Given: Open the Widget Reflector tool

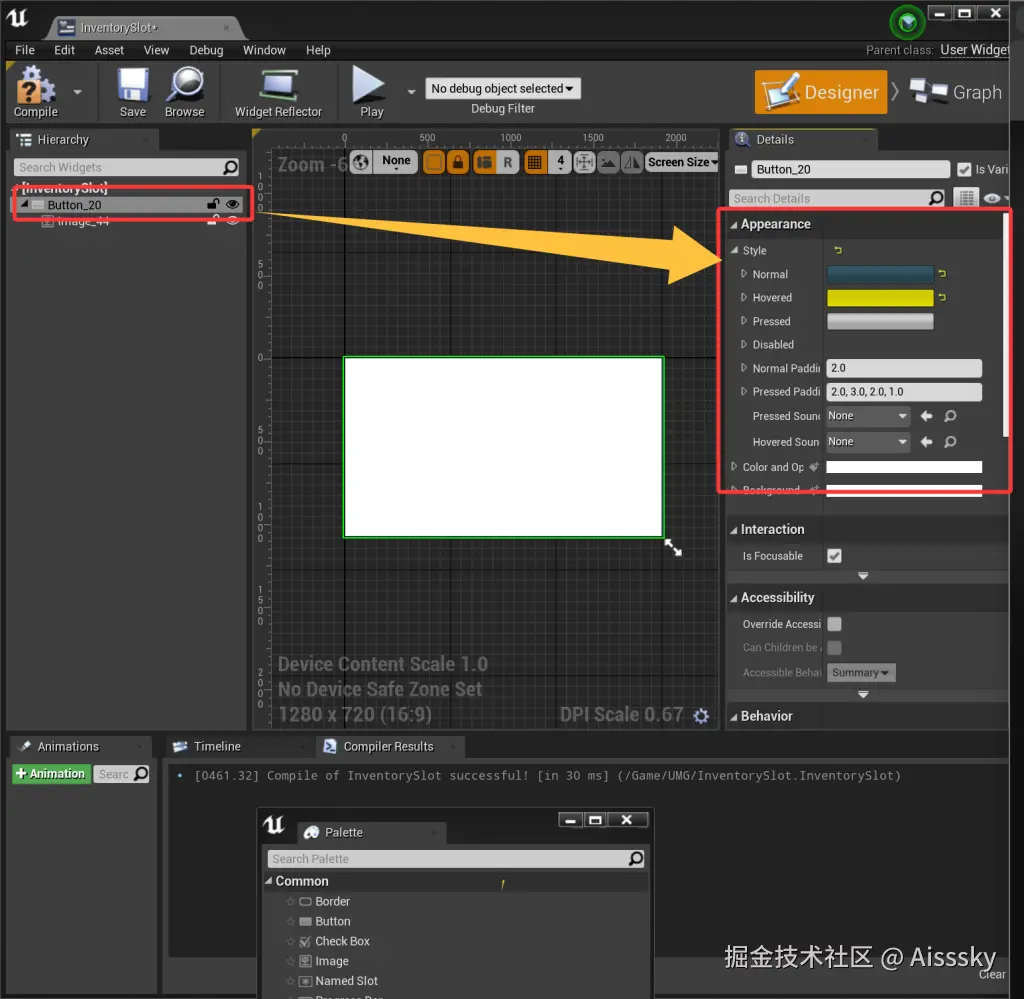Looking at the screenshot, I should coord(278,92).
